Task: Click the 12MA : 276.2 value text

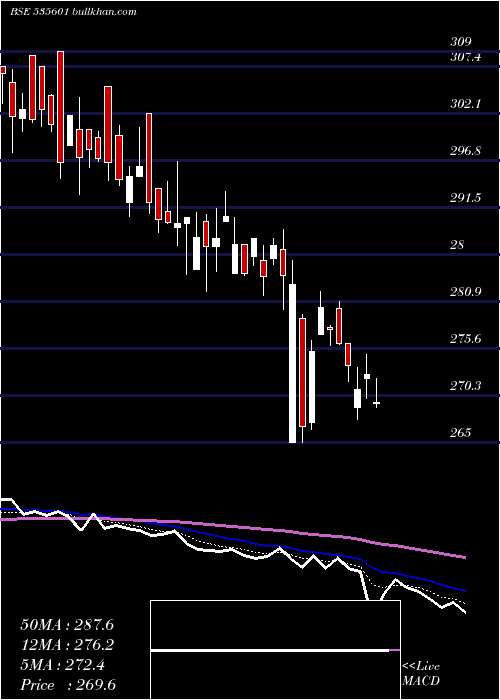Action: tap(67, 645)
